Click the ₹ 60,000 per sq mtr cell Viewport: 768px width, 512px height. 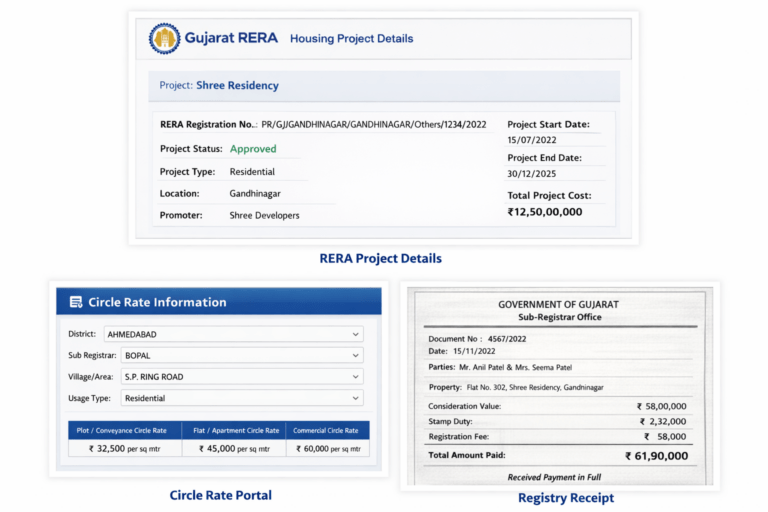328,448
